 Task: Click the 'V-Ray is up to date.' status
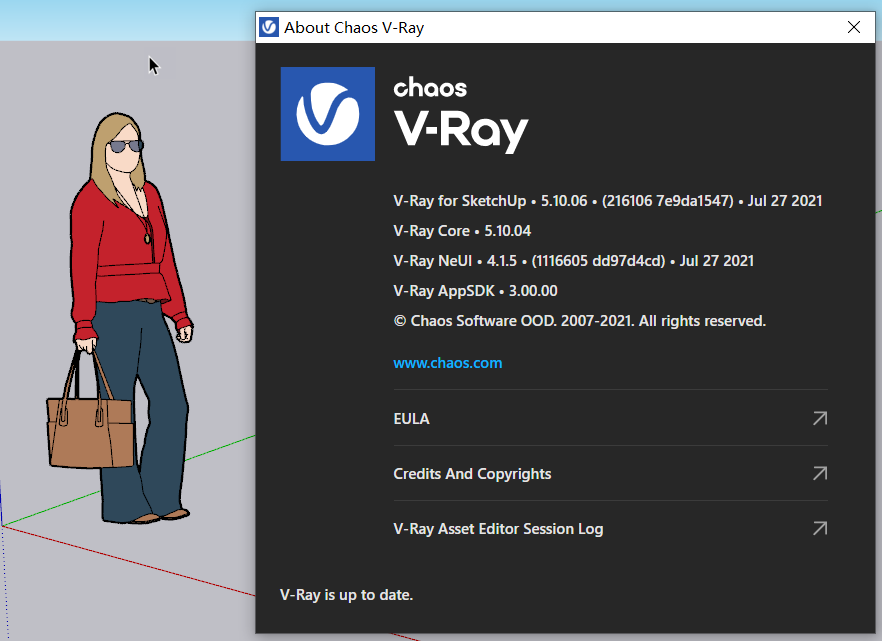[x=346, y=595]
